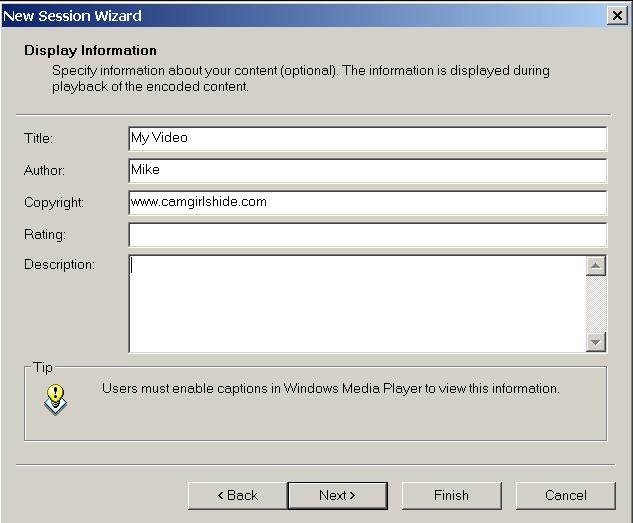Click the Author field containing Mike
Screen dimensions: 633x523
[367, 170]
